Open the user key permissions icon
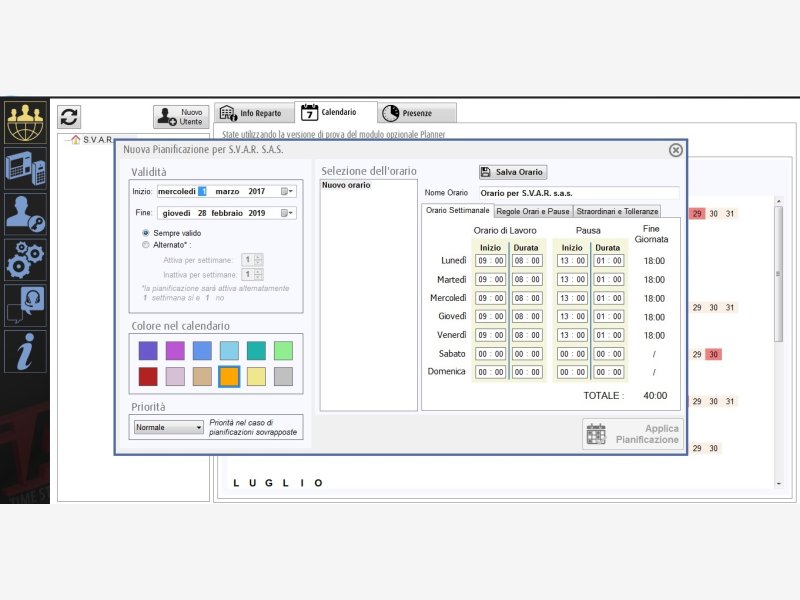 point(25,214)
